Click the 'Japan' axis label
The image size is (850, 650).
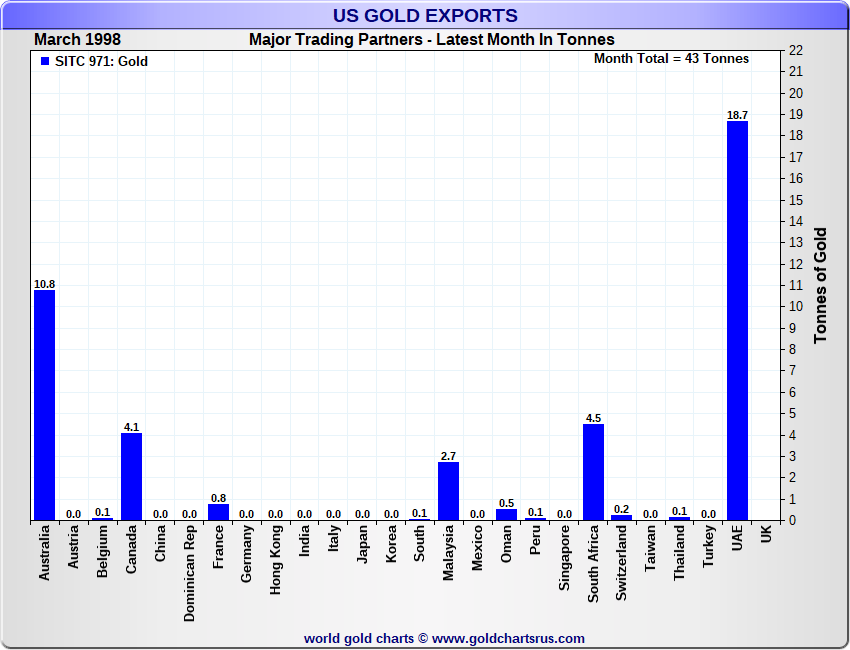click(362, 544)
